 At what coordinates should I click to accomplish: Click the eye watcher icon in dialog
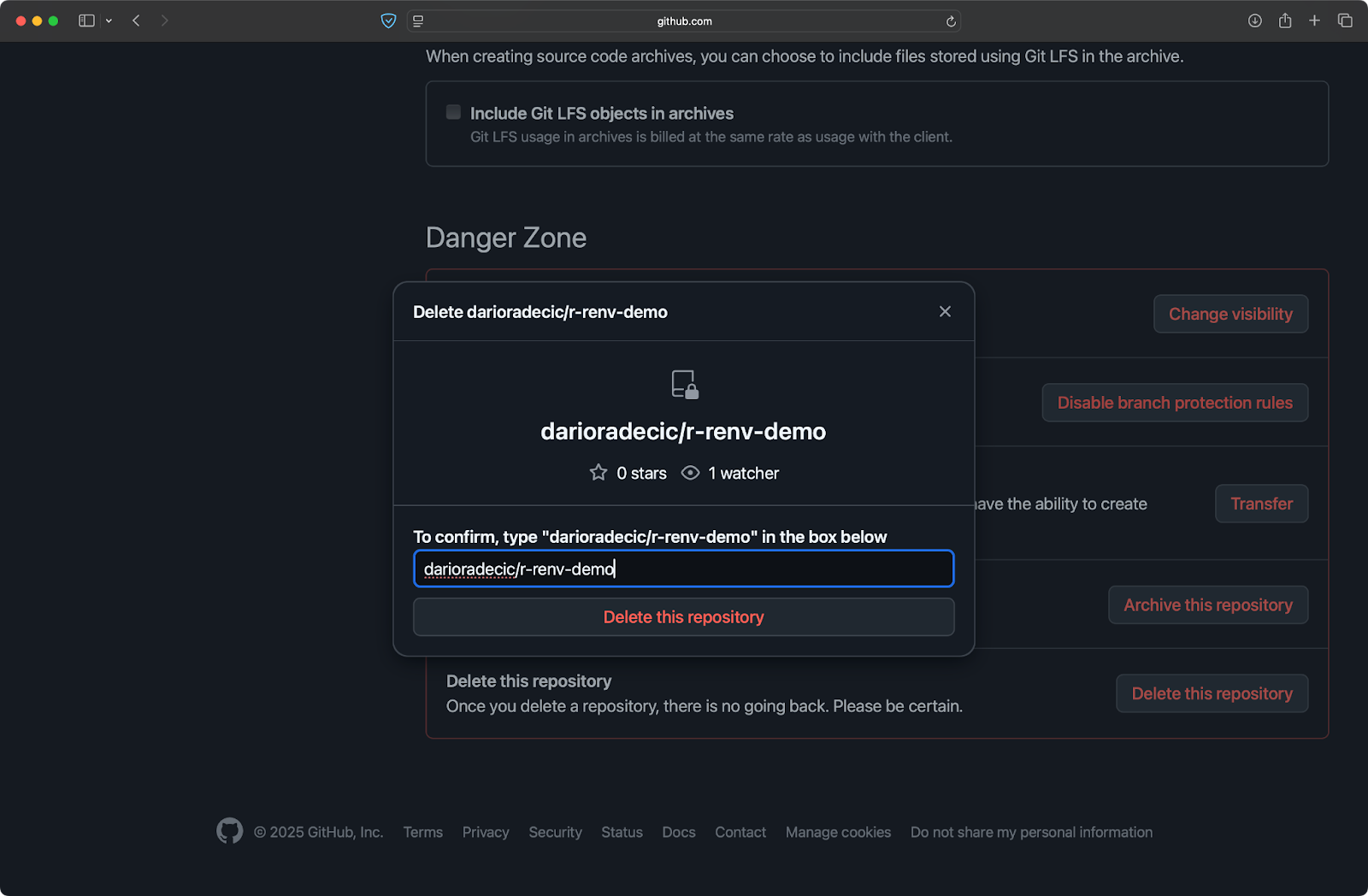point(690,473)
